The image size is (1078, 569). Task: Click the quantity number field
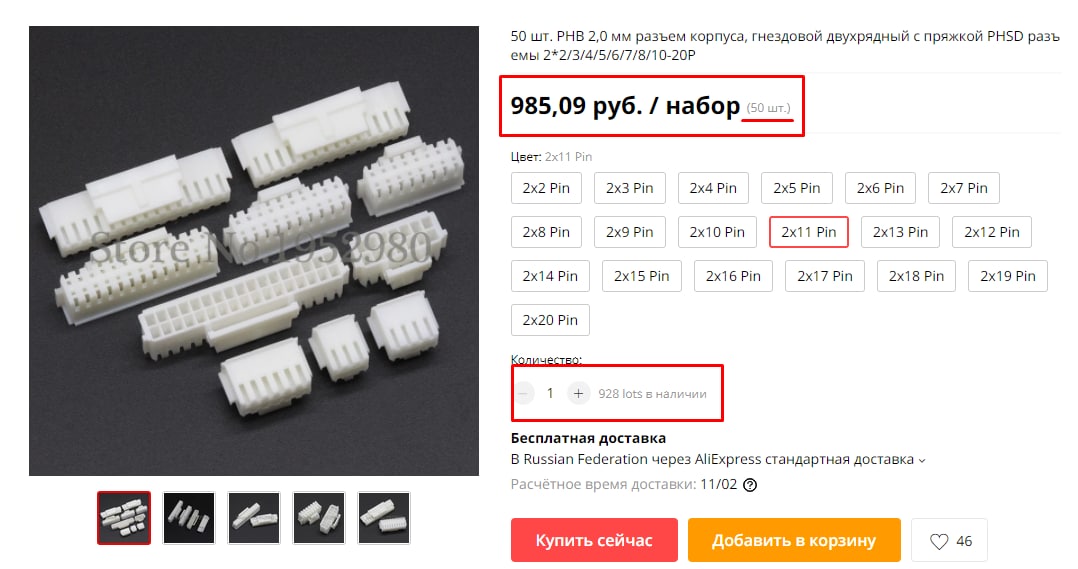(x=550, y=393)
